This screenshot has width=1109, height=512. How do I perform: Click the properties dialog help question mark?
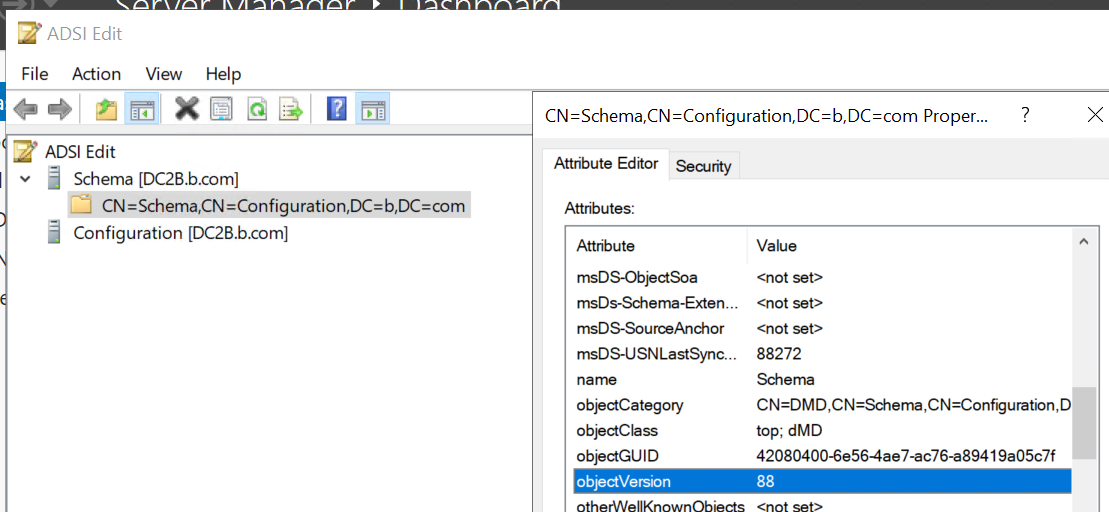click(x=1025, y=115)
